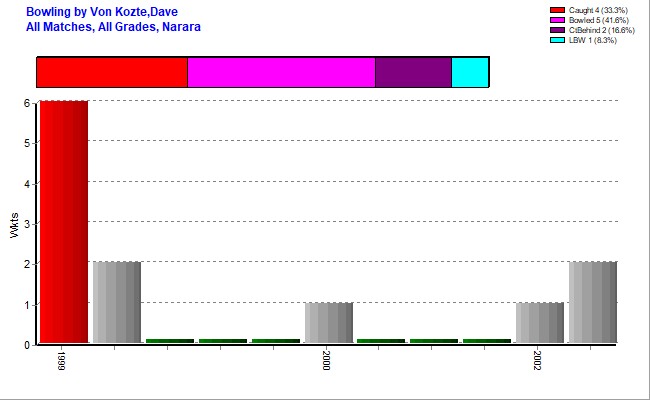Image resolution: width=650 pixels, height=400 pixels.
Task: Click the magenta Bowled legend swatch
Action: (557, 20)
